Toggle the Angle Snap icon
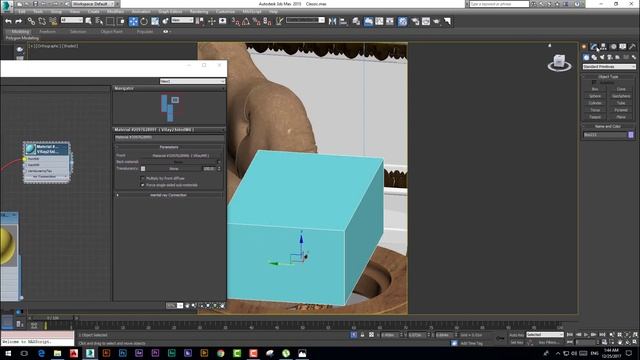The height and width of the screenshot is (360, 640). (x=246, y=21)
